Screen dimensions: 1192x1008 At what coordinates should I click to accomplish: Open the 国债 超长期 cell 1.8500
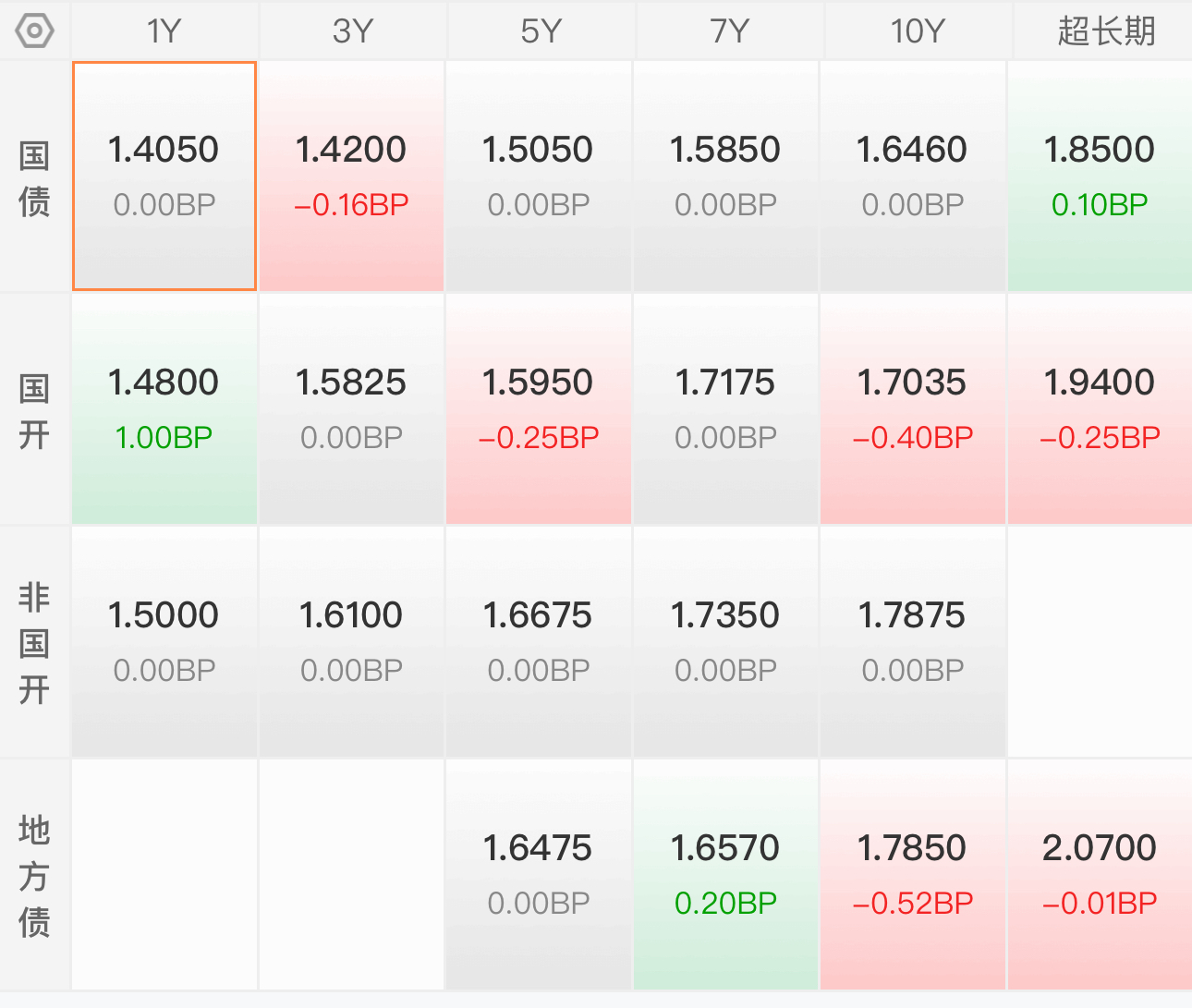(x=1100, y=176)
